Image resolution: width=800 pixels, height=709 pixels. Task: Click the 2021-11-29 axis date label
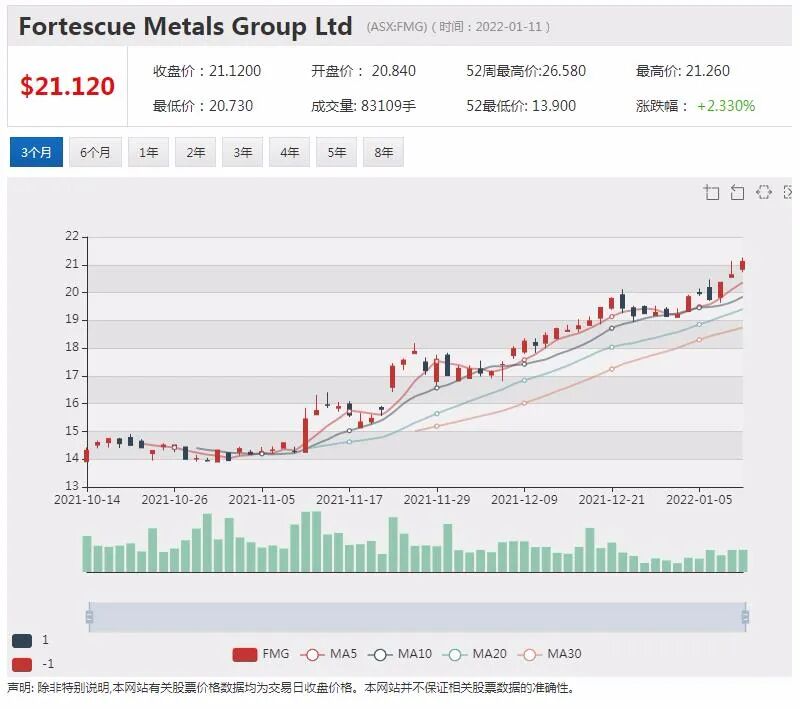pos(437,499)
